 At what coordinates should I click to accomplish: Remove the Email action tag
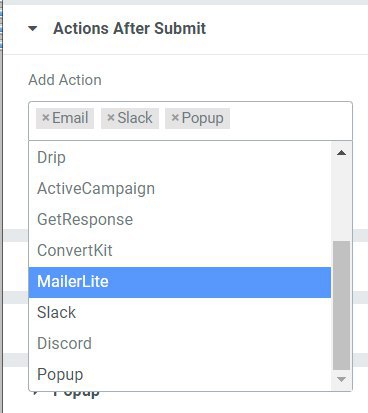(x=46, y=118)
